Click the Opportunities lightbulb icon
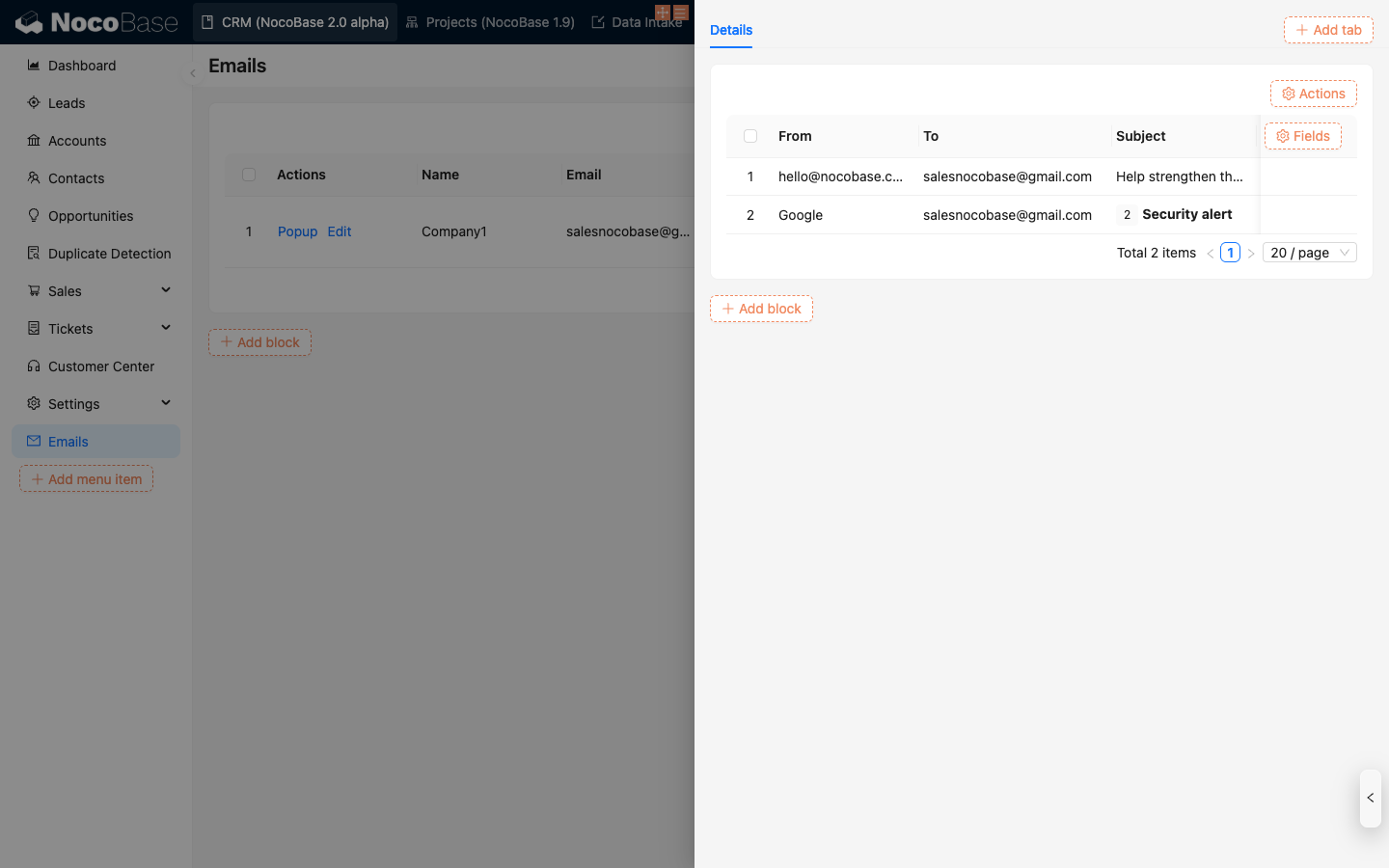Image resolution: width=1389 pixels, height=868 pixels. 34,216
